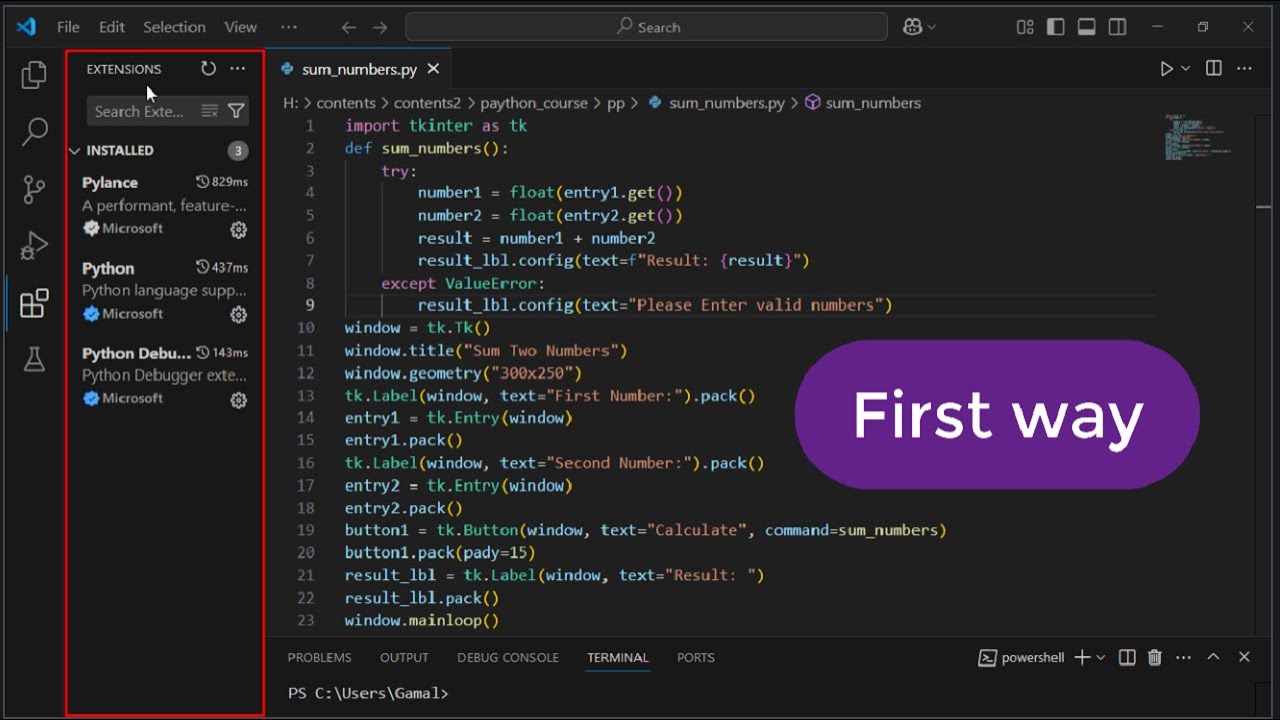Toggle secondary side bar visibility

pos(1117,27)
